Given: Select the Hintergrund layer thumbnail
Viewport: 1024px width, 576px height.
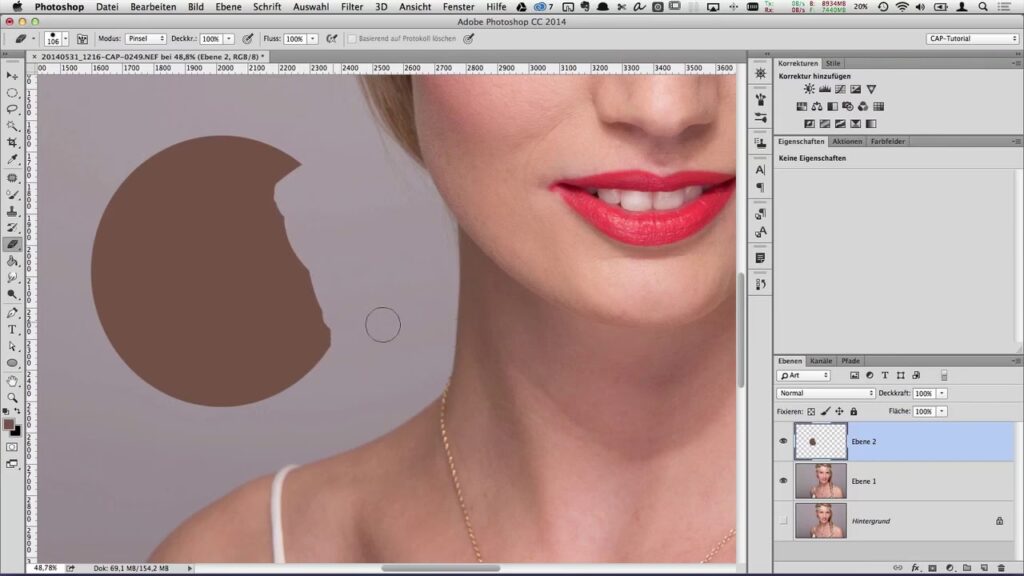Looking at the screenshot, I should click(820, 521).
